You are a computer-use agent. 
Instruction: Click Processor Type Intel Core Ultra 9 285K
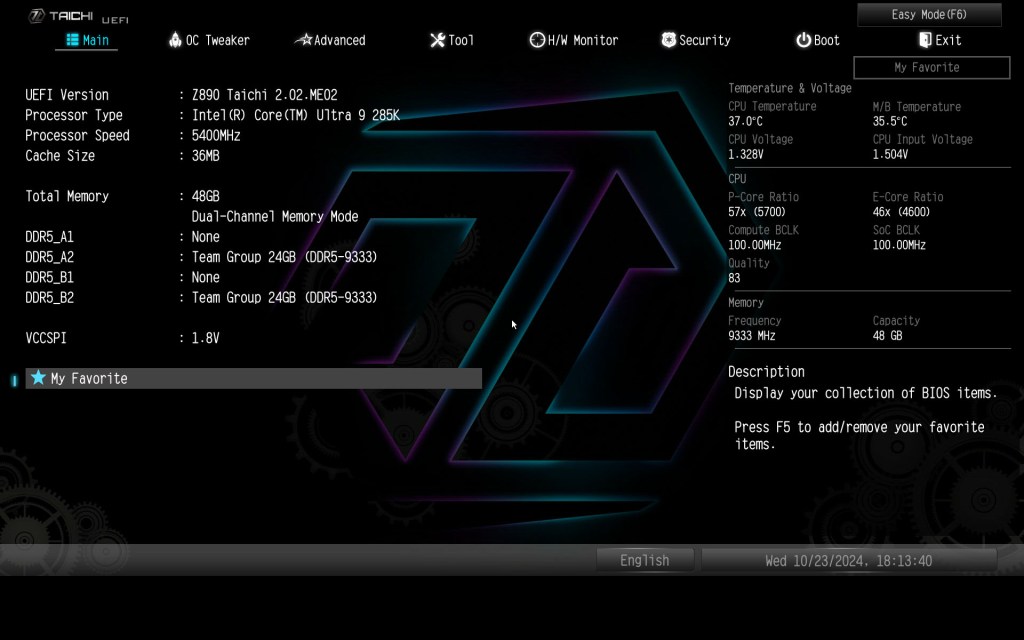(x=295, y=115)
